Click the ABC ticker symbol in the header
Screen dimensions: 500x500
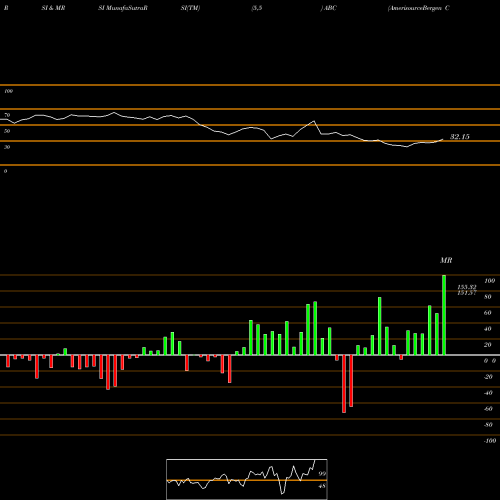pyautogui.click(x=330, y=8)
